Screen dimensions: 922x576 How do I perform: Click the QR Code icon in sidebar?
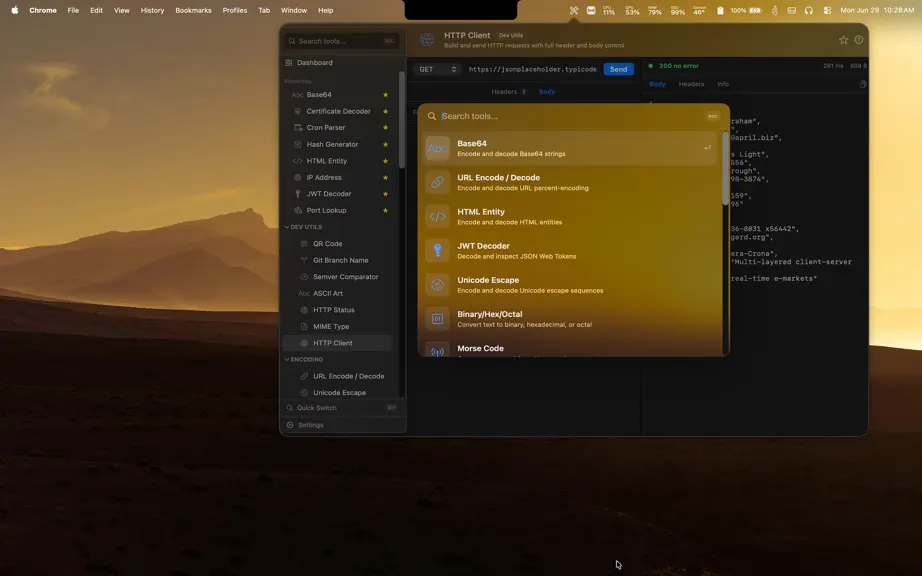pos(304,243)
